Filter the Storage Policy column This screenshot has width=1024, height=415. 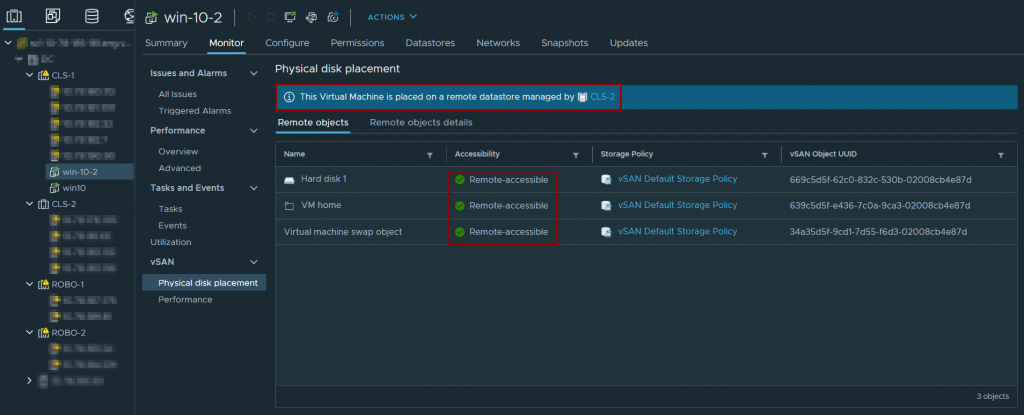(765, 155)
